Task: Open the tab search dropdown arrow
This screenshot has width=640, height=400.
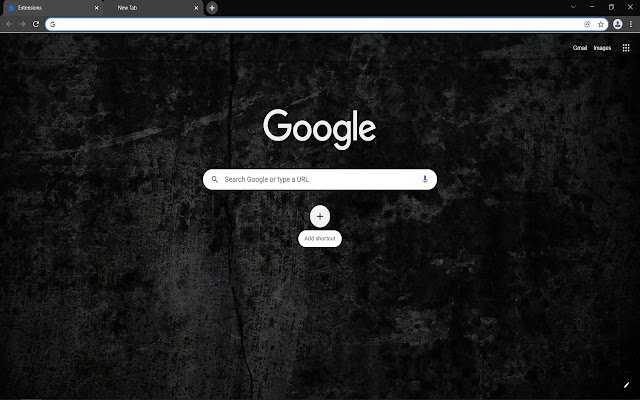Action: tap(573, 7)
